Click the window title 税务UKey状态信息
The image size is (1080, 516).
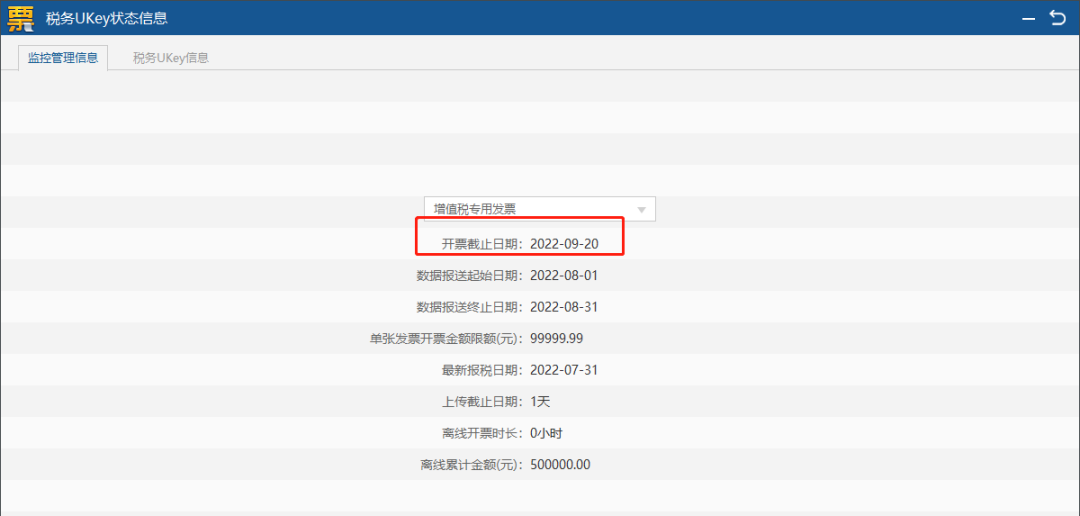107,19
